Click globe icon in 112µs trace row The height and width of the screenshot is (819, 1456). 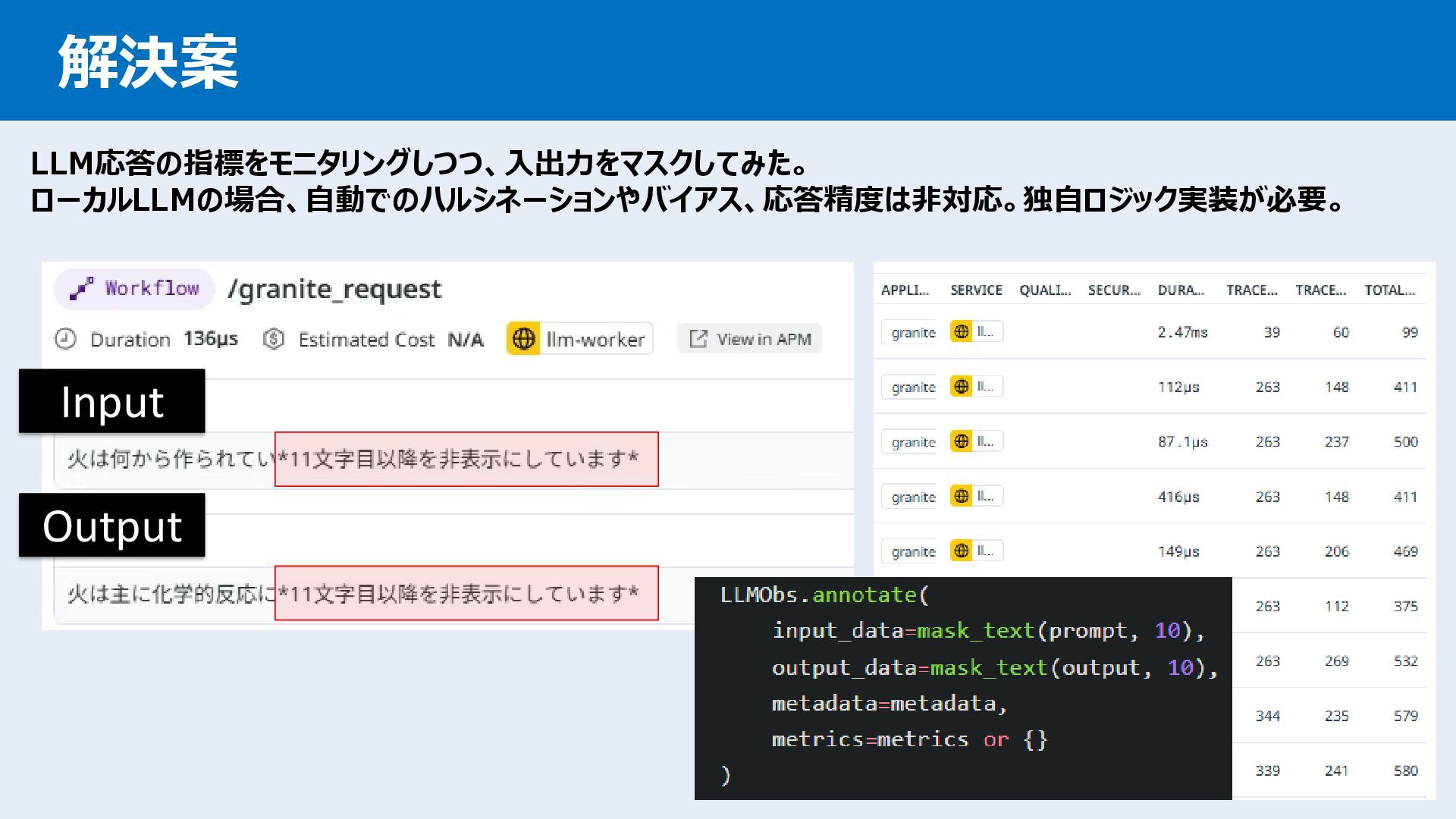962,386
